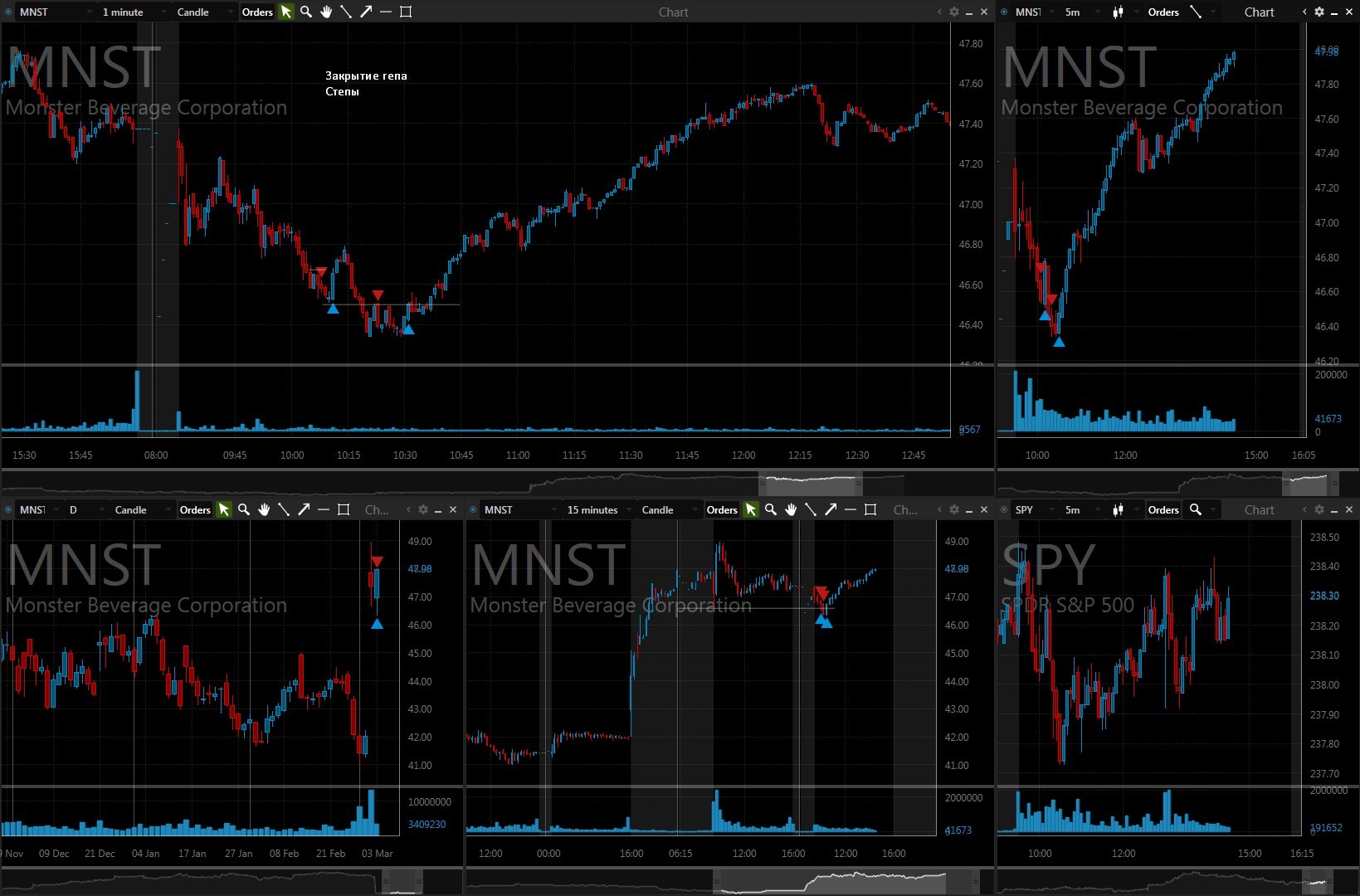Pick the arrow drawing tool in the 1 minute chart
This screenshot has width=1360, height=896.
tap(366, 12)
